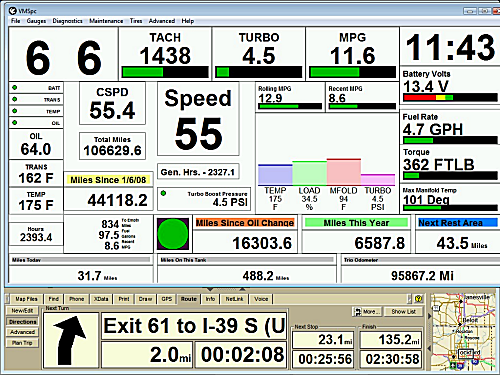Viewport: 500px width, 375px height.
Task: Click the Battery Volts color bar gauge
Action: tap(450, 98)
